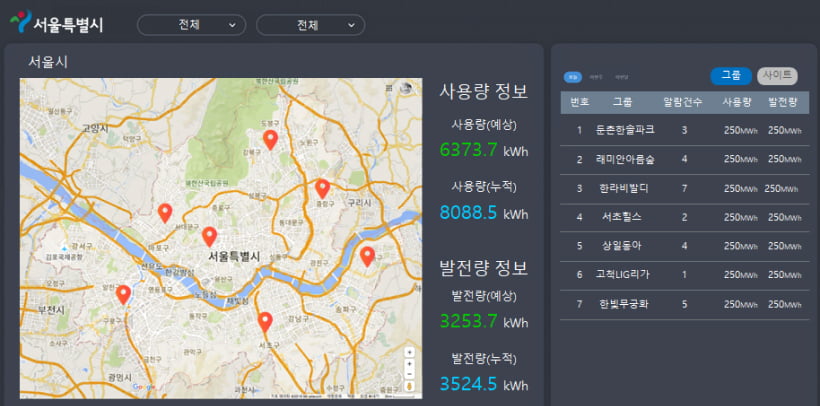Select the 서초힐스 group
This screenshot has width=820, height=406.
point(622,217)
